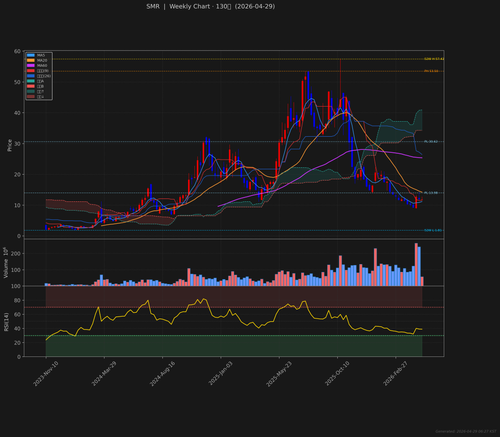Click the 2025-Oct-10 date label
This screenshot has height=437, width=500.
337,374
